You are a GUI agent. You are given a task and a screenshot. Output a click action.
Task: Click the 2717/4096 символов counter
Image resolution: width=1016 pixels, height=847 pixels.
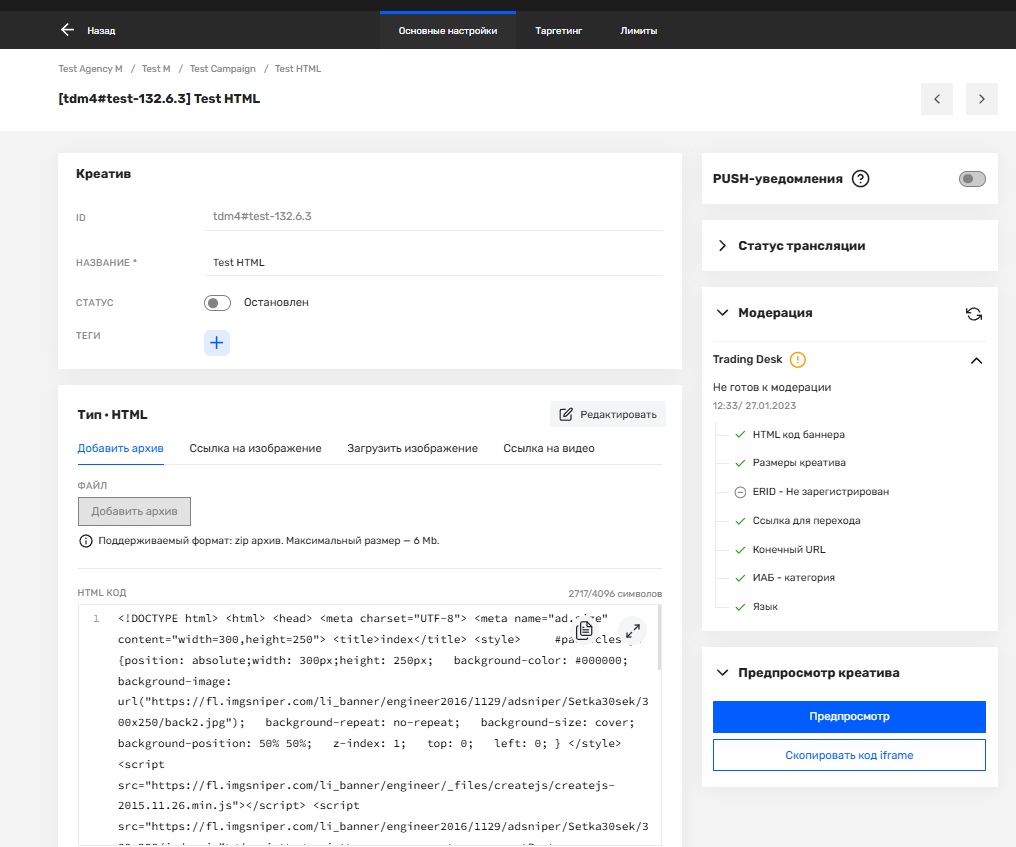(615, 594)
